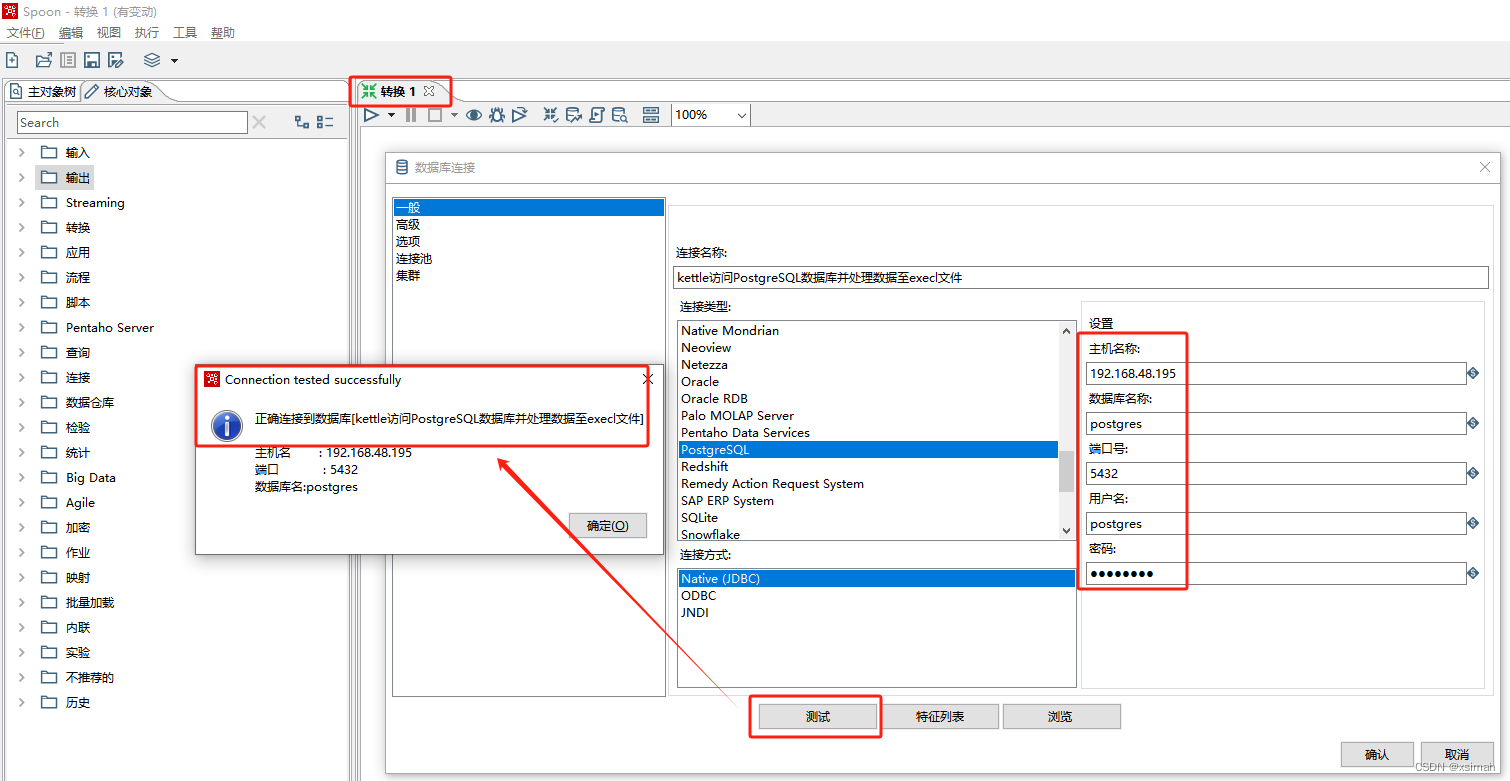The height and width of the screenshot is (781, 1510).
Task: Stop the transformation with the stop icon
Action: (x=434, y=114)
